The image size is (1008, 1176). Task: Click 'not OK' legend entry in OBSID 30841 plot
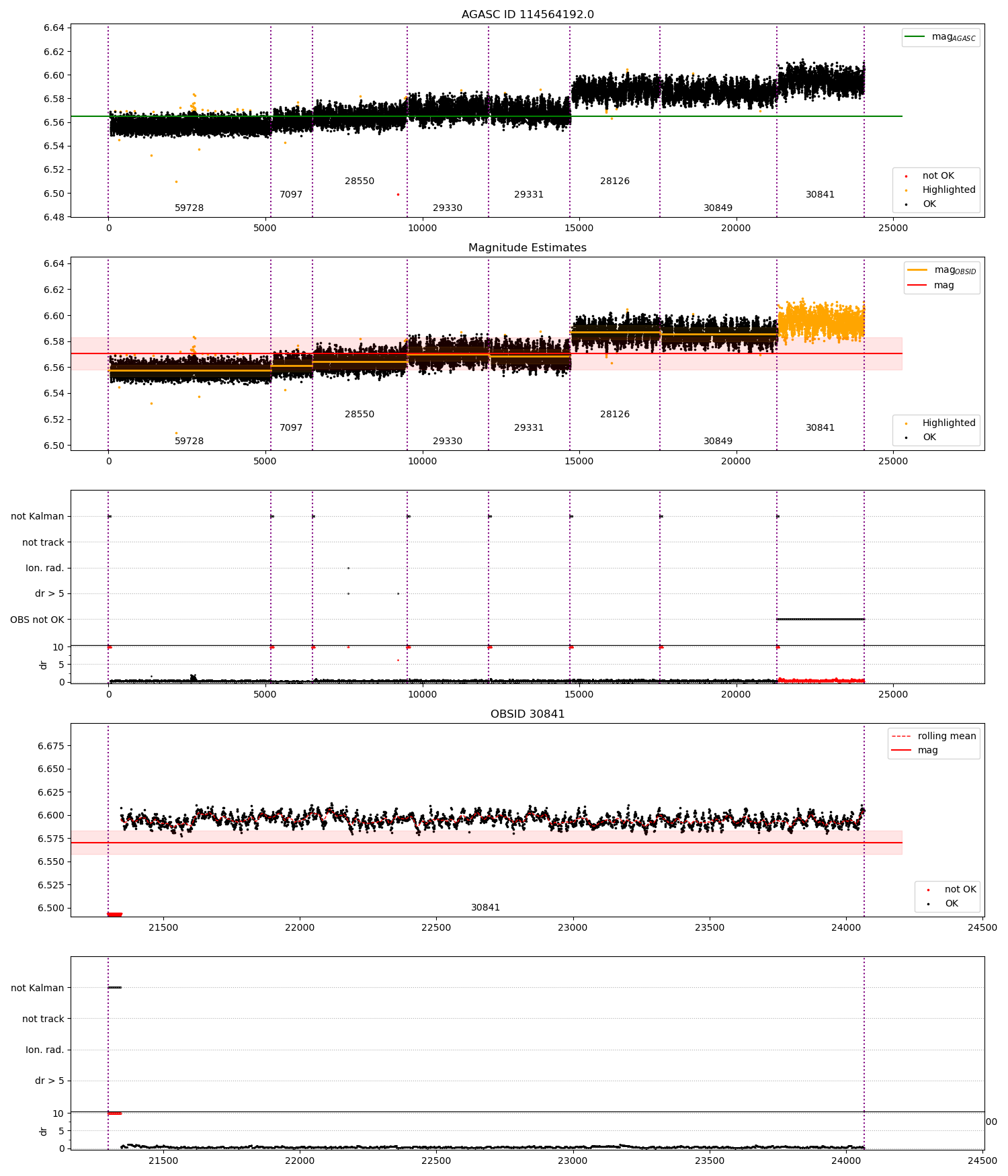pos(952,890)
